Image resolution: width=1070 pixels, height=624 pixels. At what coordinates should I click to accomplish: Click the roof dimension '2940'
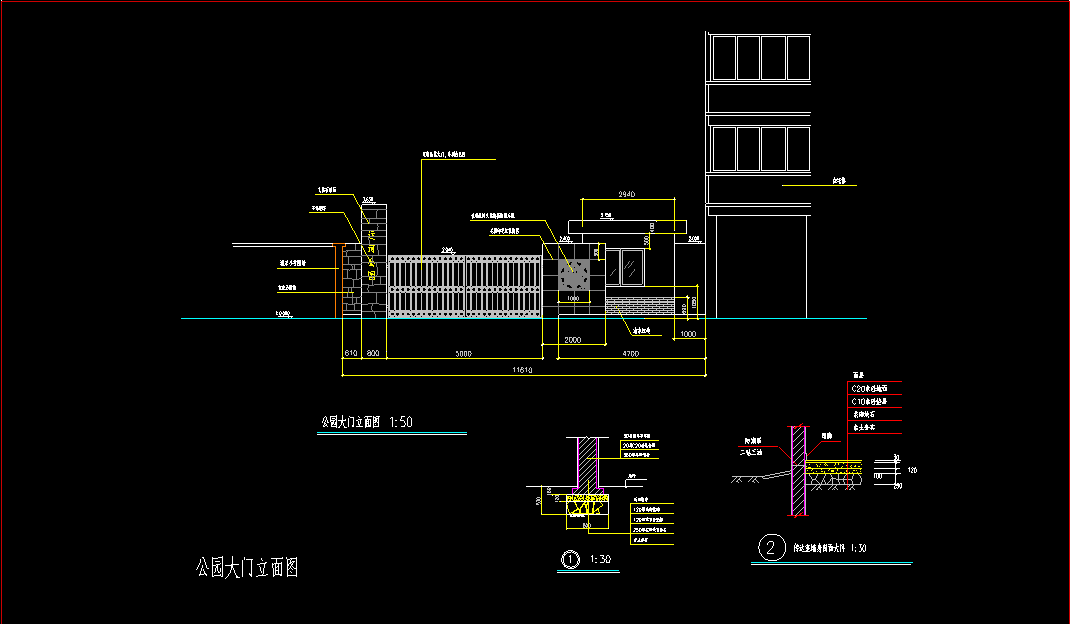point(626,195)
